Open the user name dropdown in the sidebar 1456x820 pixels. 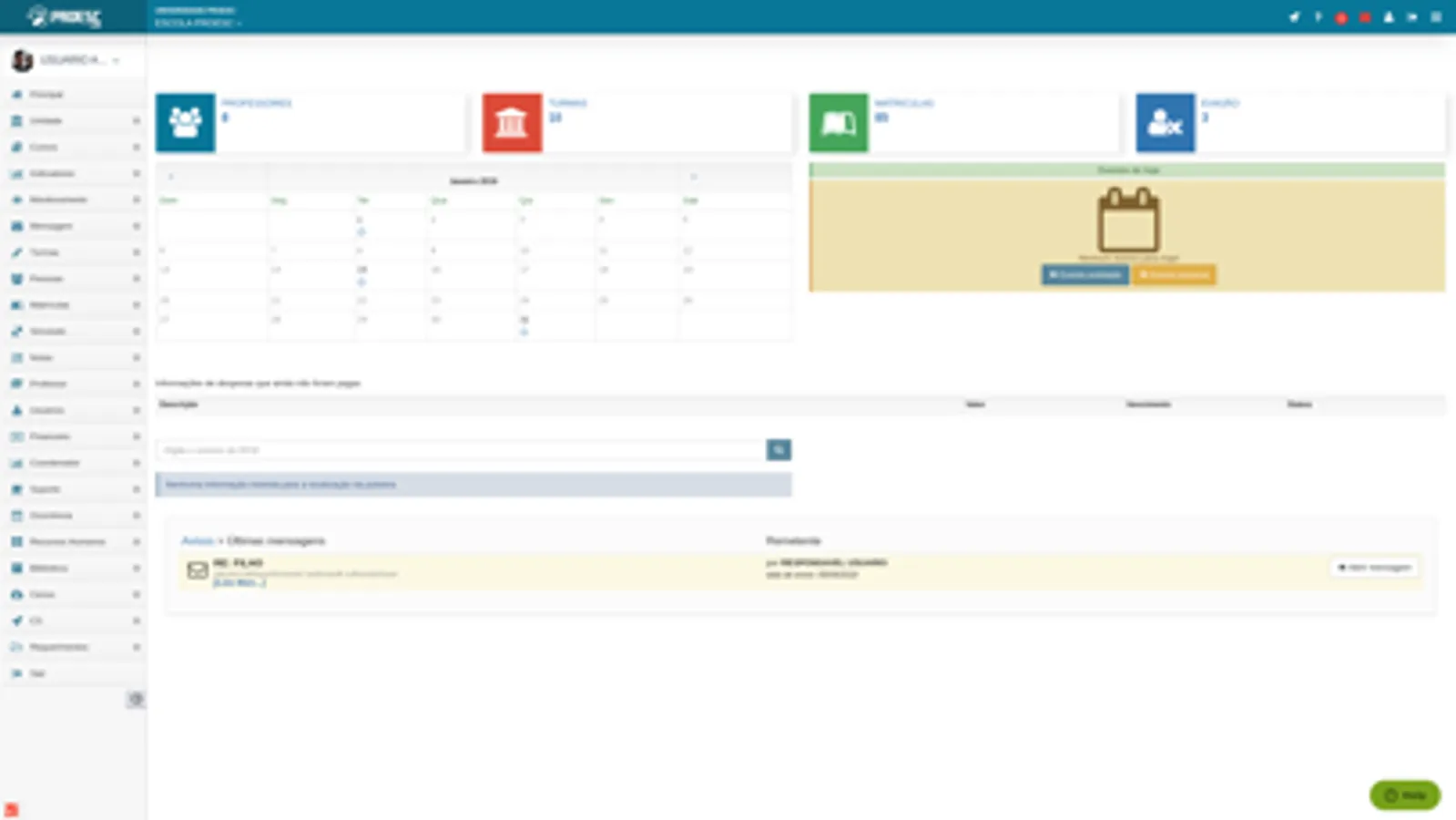click(79, 60)
